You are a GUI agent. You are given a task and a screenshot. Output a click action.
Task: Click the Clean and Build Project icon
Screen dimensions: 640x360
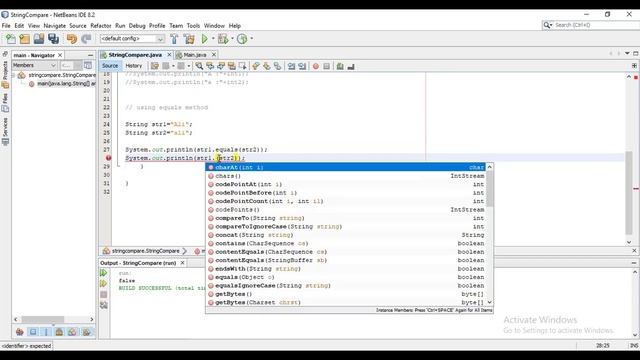tap(189, 39)
